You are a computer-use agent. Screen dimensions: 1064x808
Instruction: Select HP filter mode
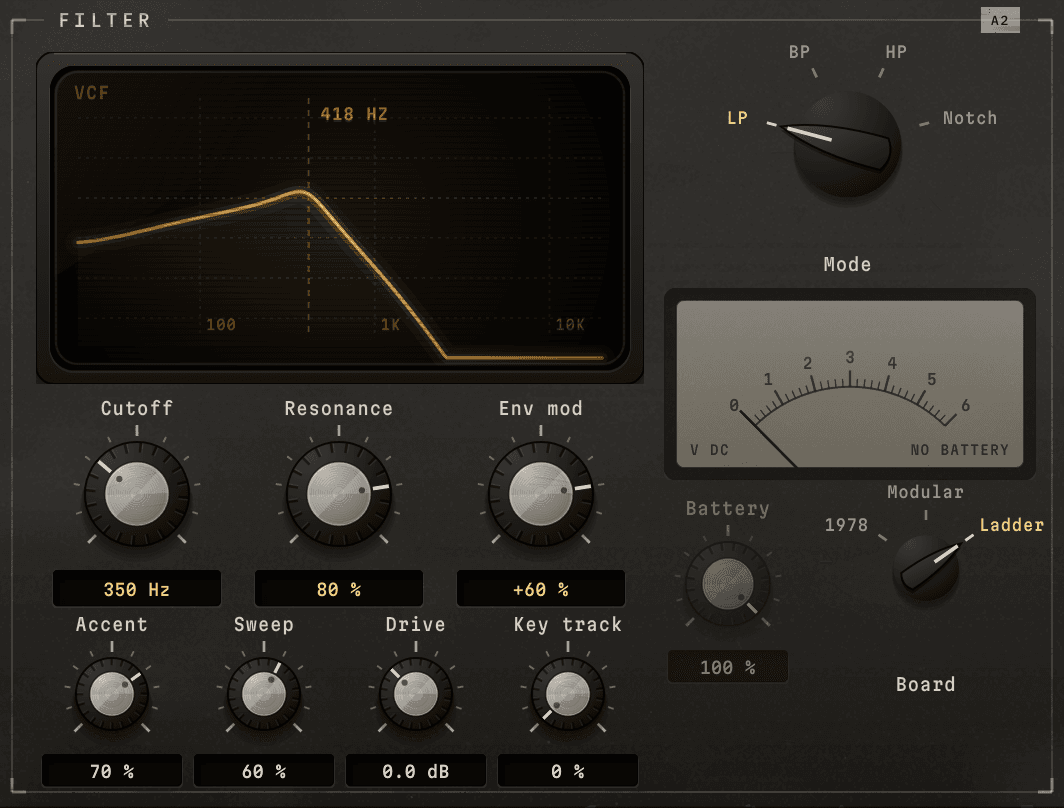(x=896, y=52)
